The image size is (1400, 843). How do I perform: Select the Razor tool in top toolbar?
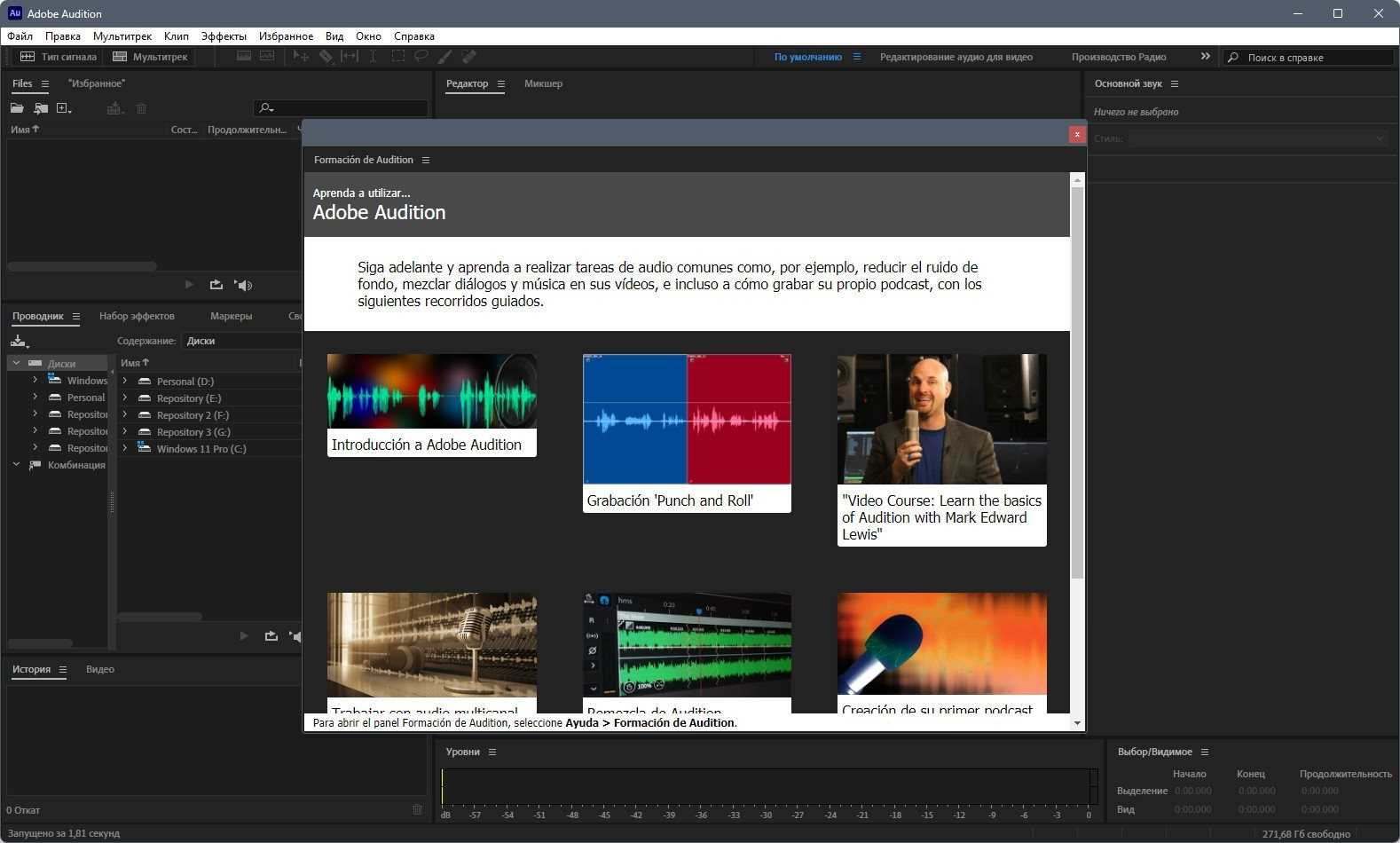pos(326,57)
